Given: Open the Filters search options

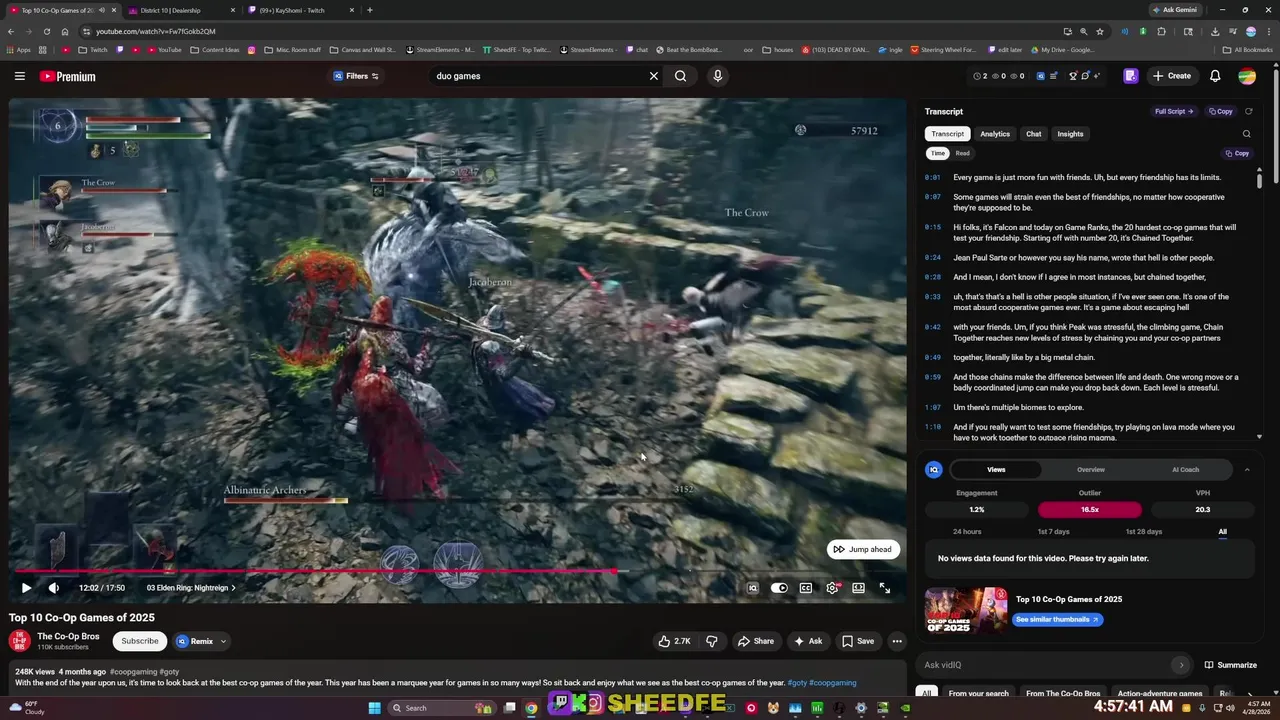Looking at the screenshot, I should (357, 76).
